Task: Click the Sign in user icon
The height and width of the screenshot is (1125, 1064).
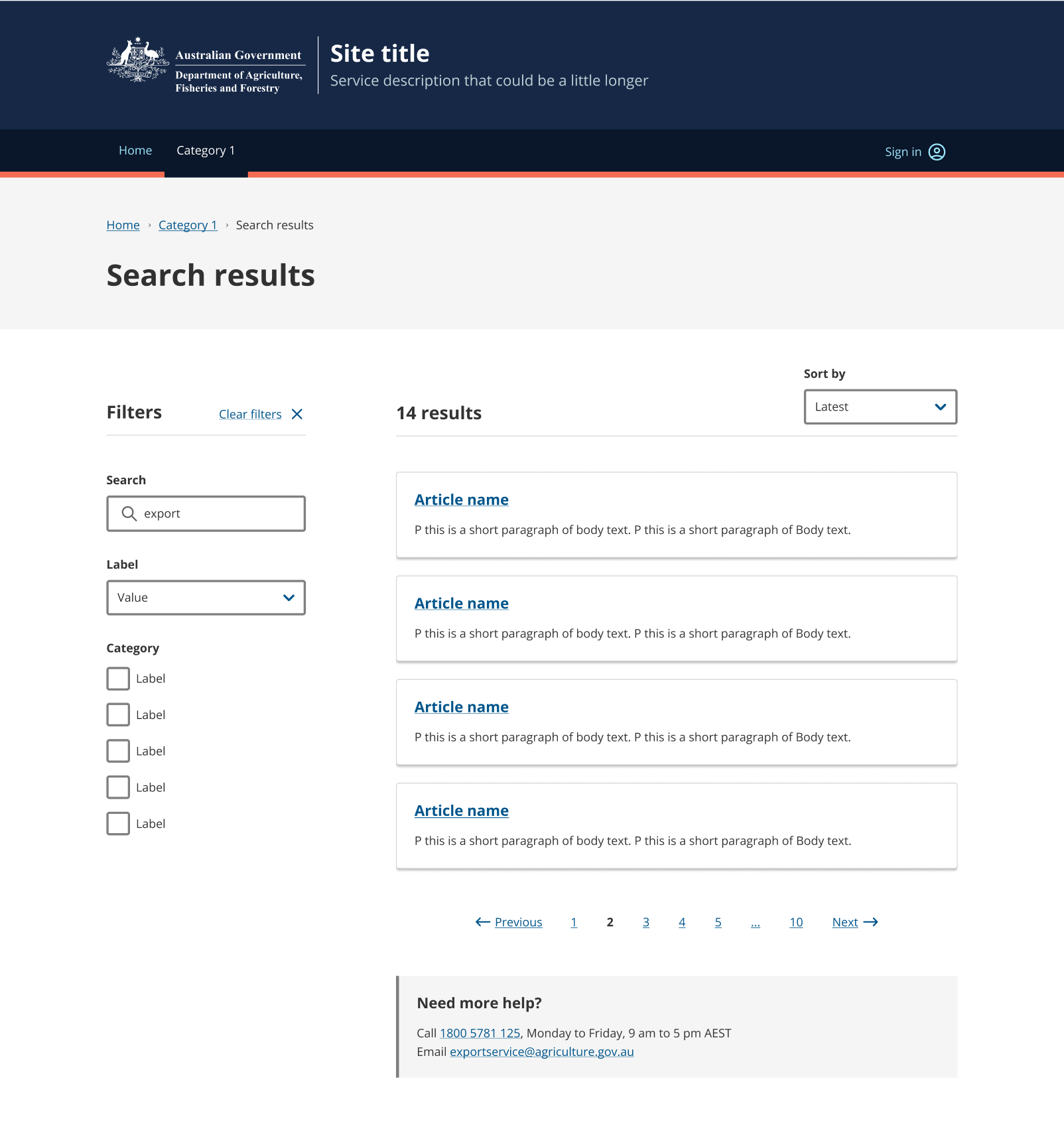Action: coord(937,151)
